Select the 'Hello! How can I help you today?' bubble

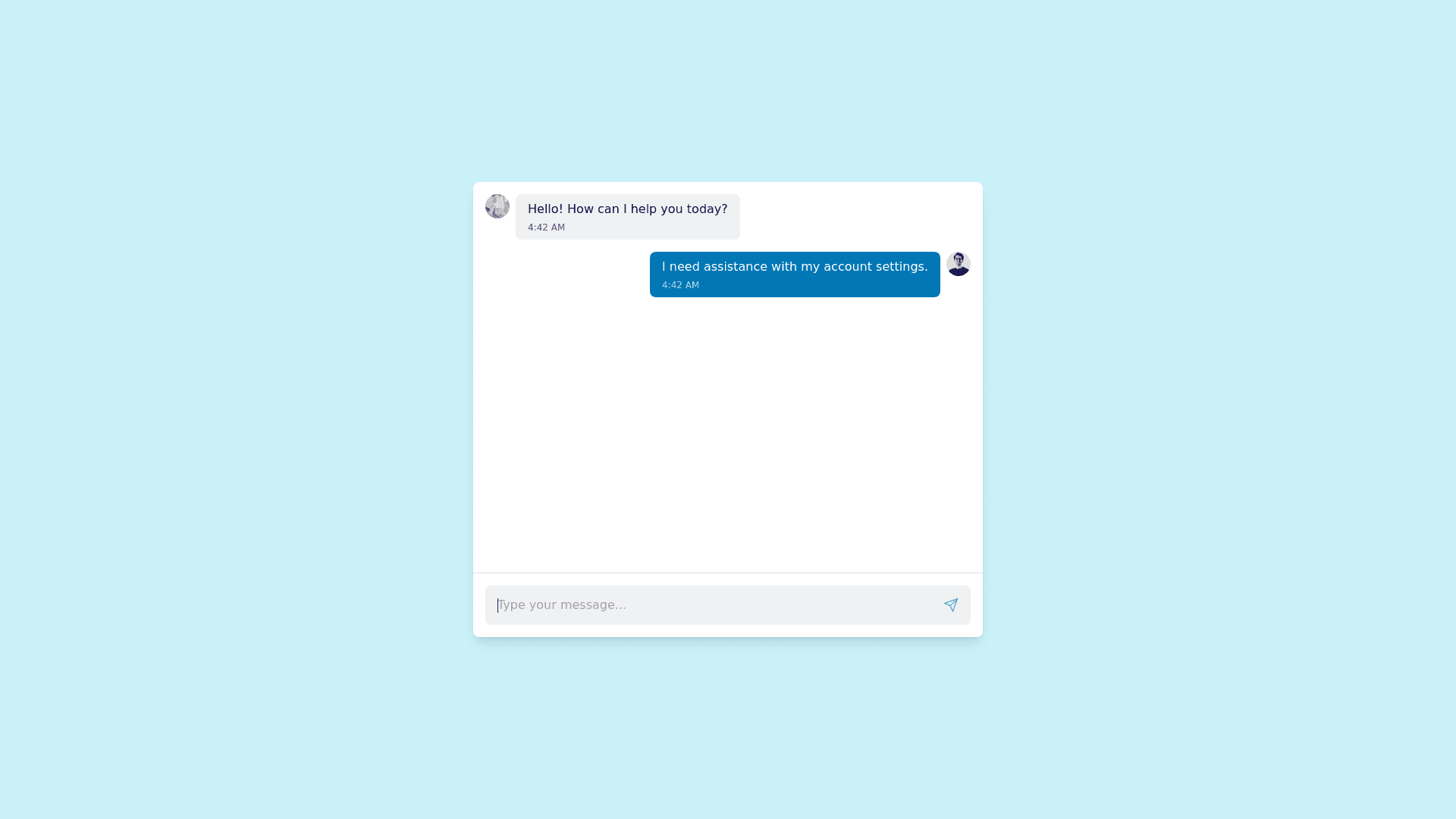click(628, 217)
